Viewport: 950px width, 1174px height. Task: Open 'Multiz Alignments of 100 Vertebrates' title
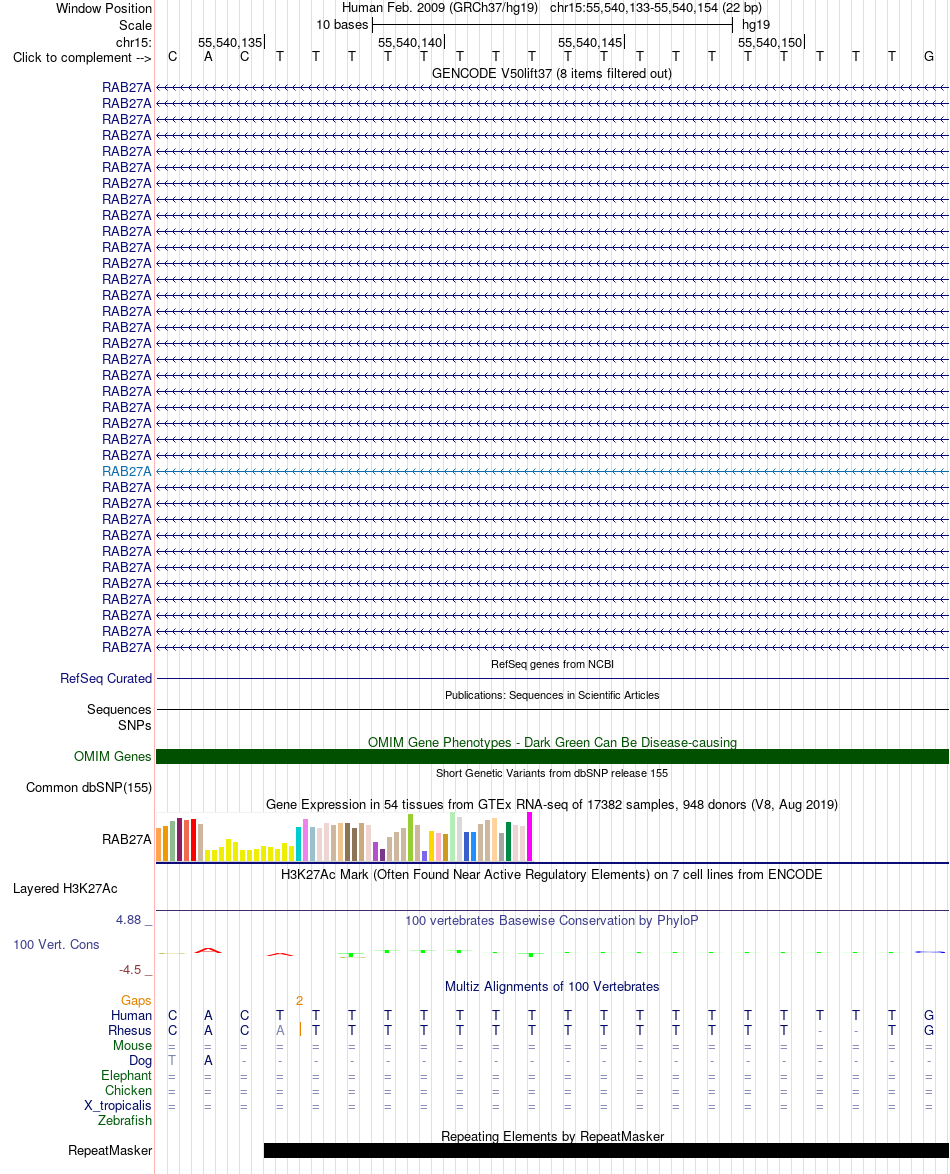[x=552, y=987]
